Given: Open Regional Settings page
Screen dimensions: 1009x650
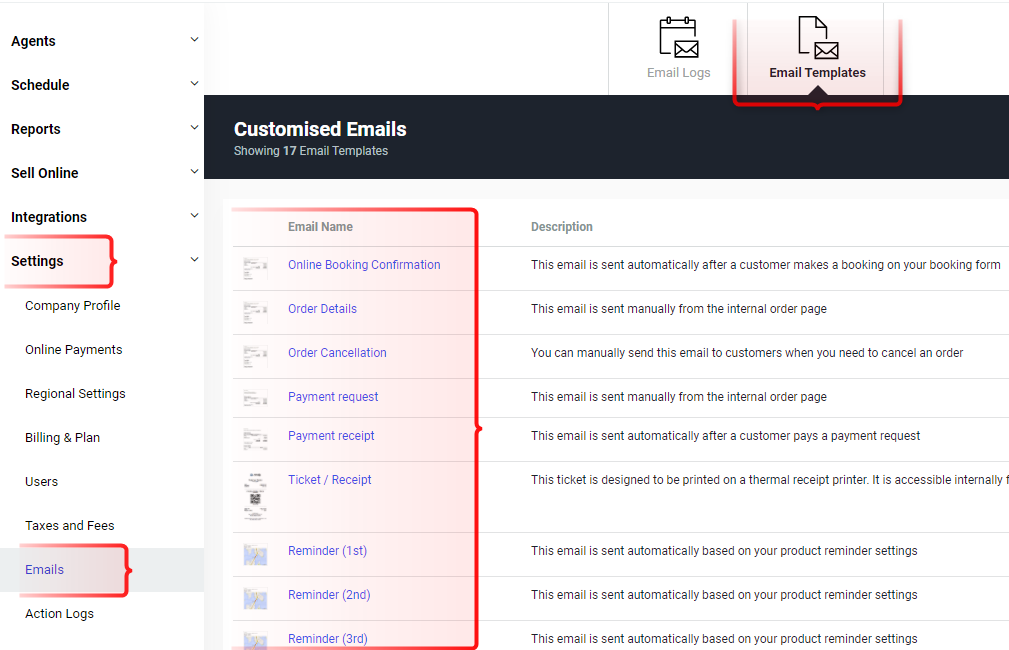Looking at the screenshot, I should point(75,394).
